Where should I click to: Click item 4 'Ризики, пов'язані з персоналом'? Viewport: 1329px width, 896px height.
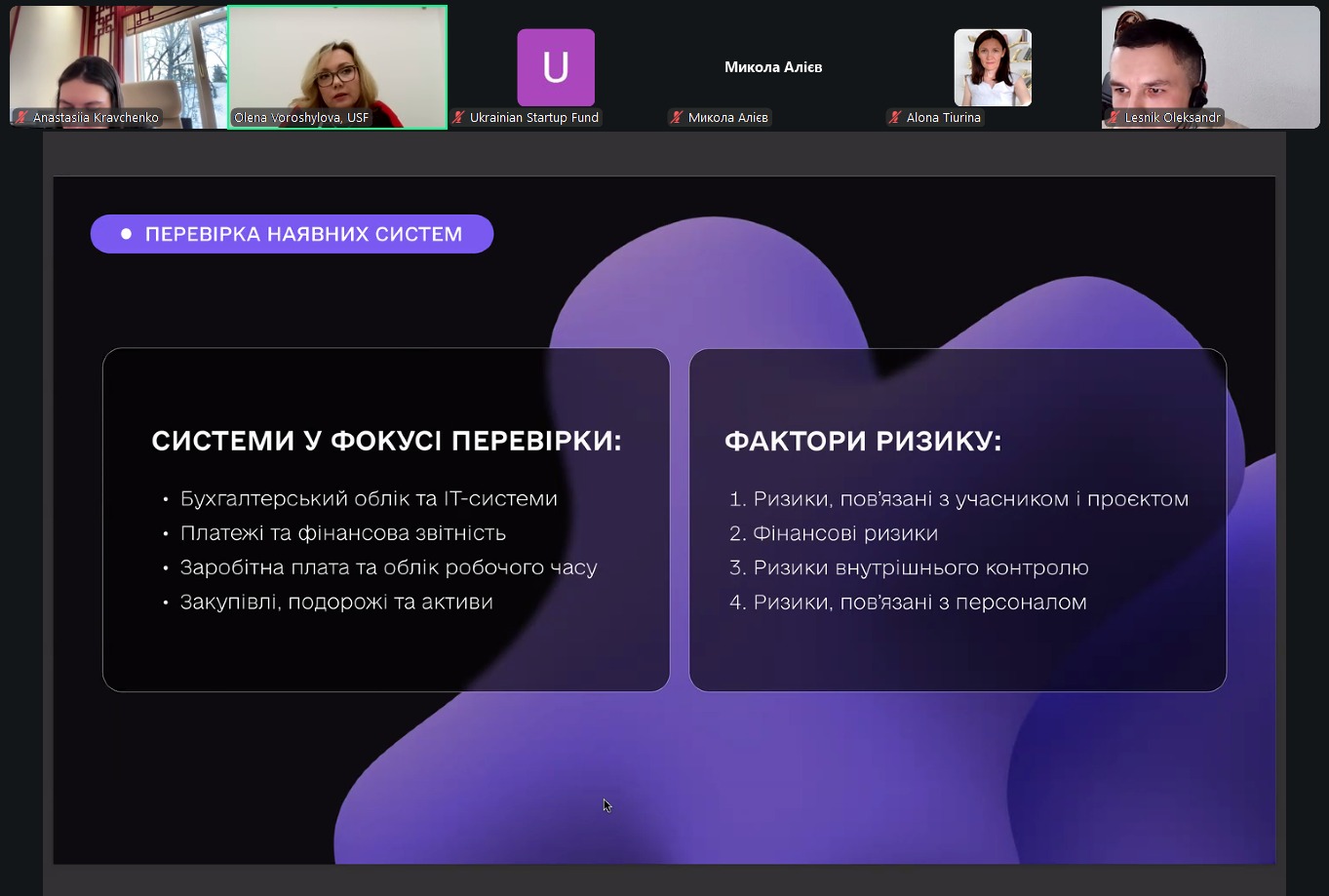(x=908, y=602)
